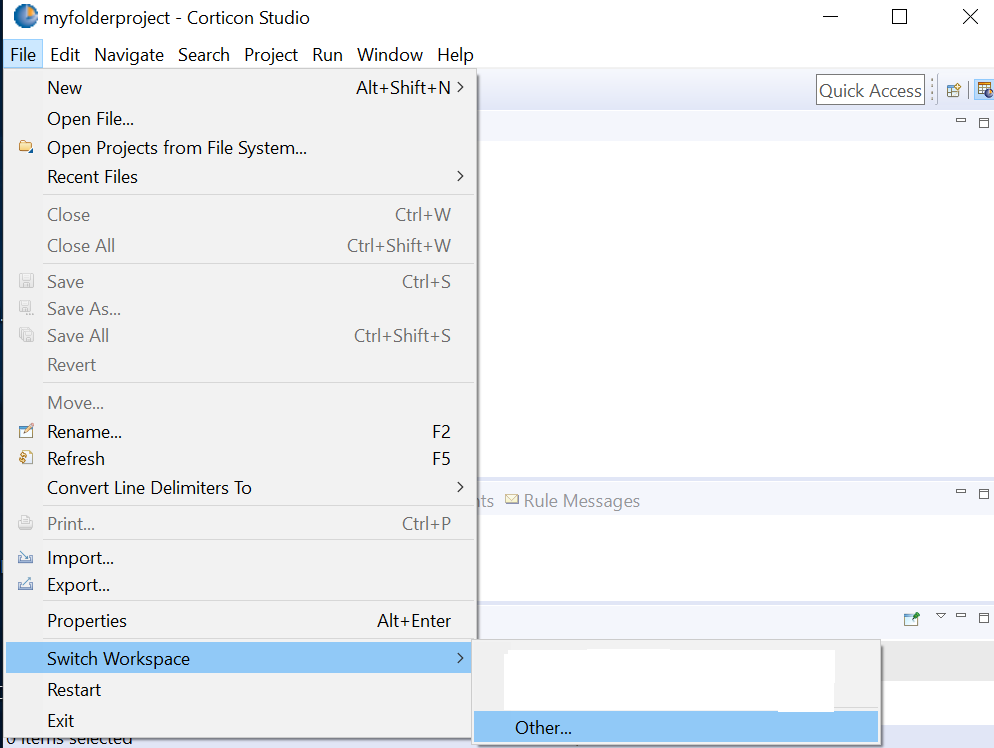Maximize the editor area panel

[x=984, y=122]
